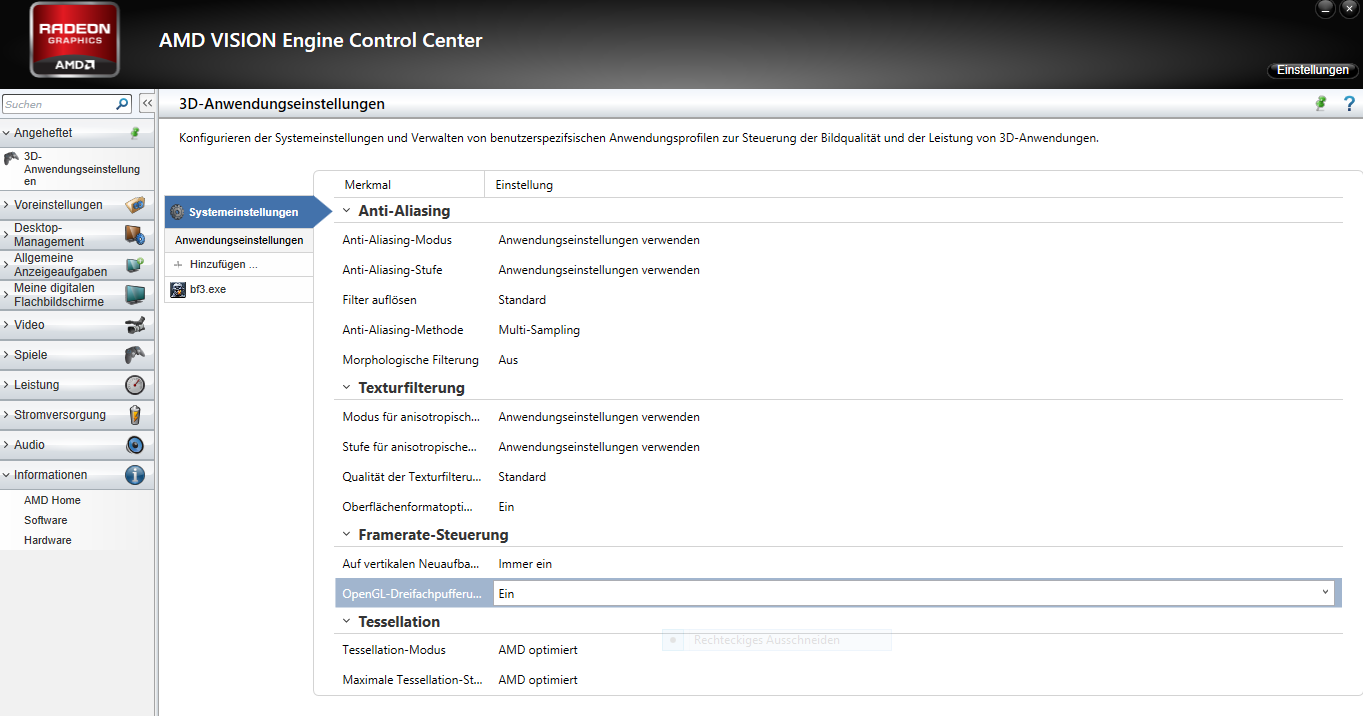Click the Meine digitalen Flachbildschirme monitor icon
Image resolution: width=1363 pixels, height=716 pixels.
tap(135, 295)
